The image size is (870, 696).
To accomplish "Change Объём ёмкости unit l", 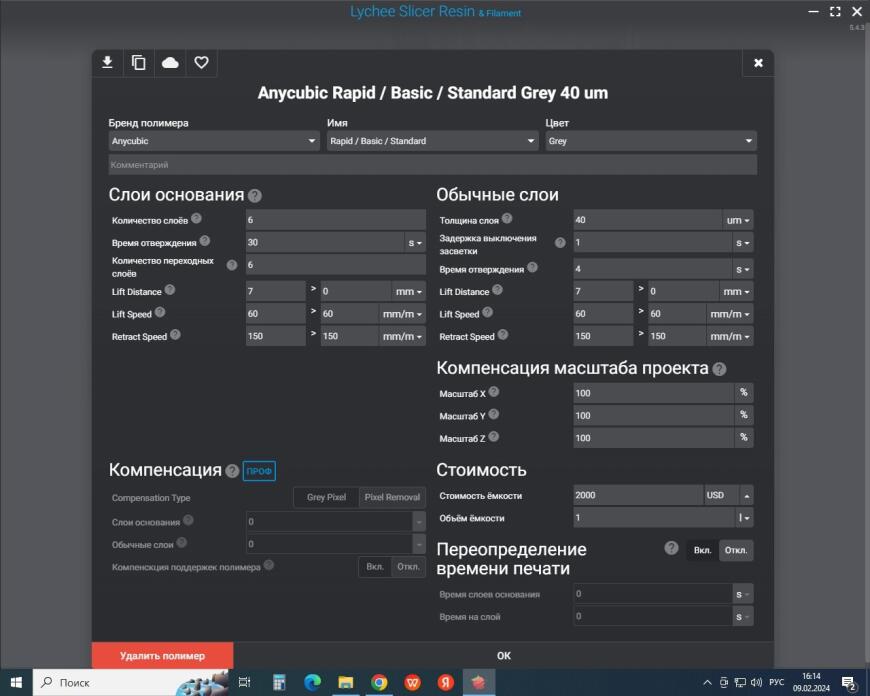I will coord(744,518).
